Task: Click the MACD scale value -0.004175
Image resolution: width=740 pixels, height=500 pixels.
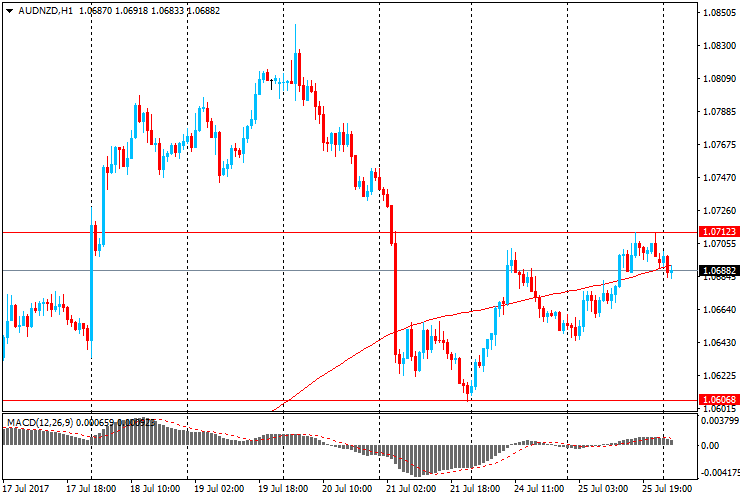Action: (x=719, y=473)
